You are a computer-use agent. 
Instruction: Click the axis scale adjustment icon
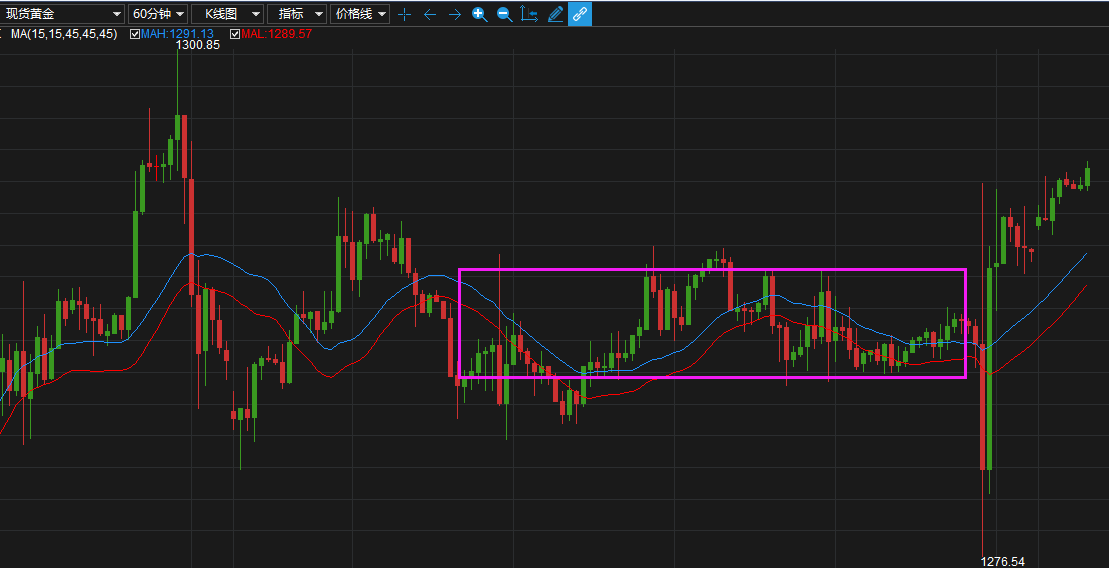click(x=529, y=14)
